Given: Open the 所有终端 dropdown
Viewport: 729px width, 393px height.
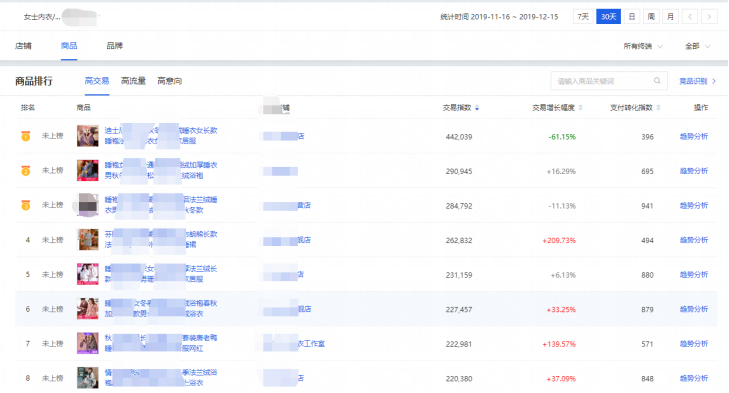Looking at the screenshot, I should (x=643, y=46).
